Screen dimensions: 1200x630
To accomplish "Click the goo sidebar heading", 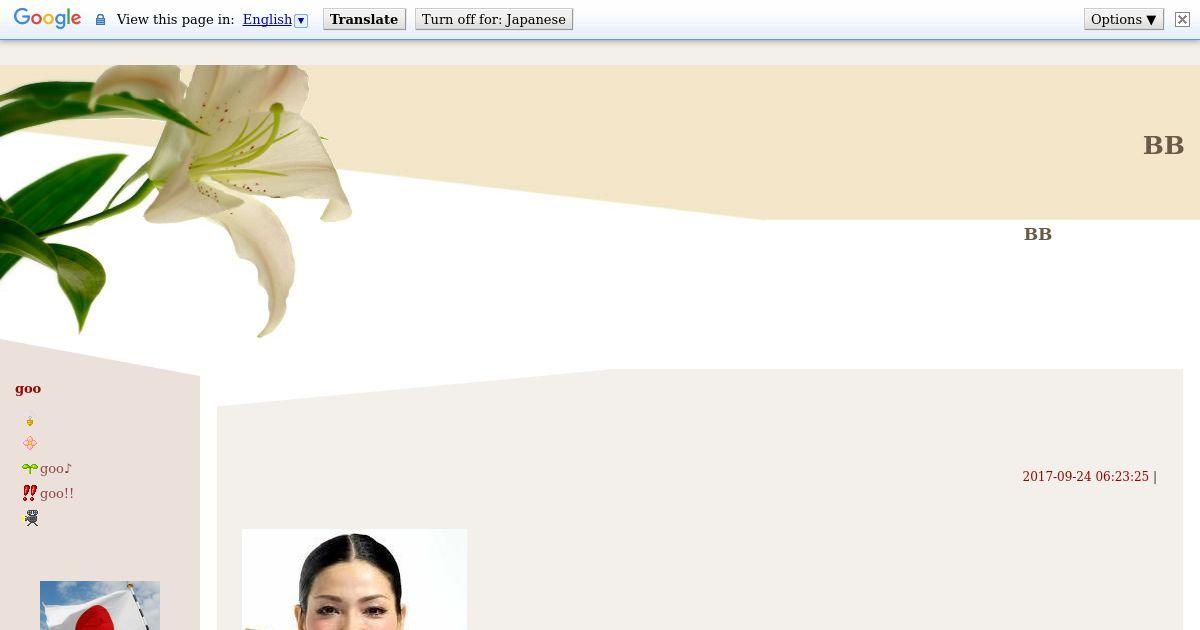I will click(28, 388).
